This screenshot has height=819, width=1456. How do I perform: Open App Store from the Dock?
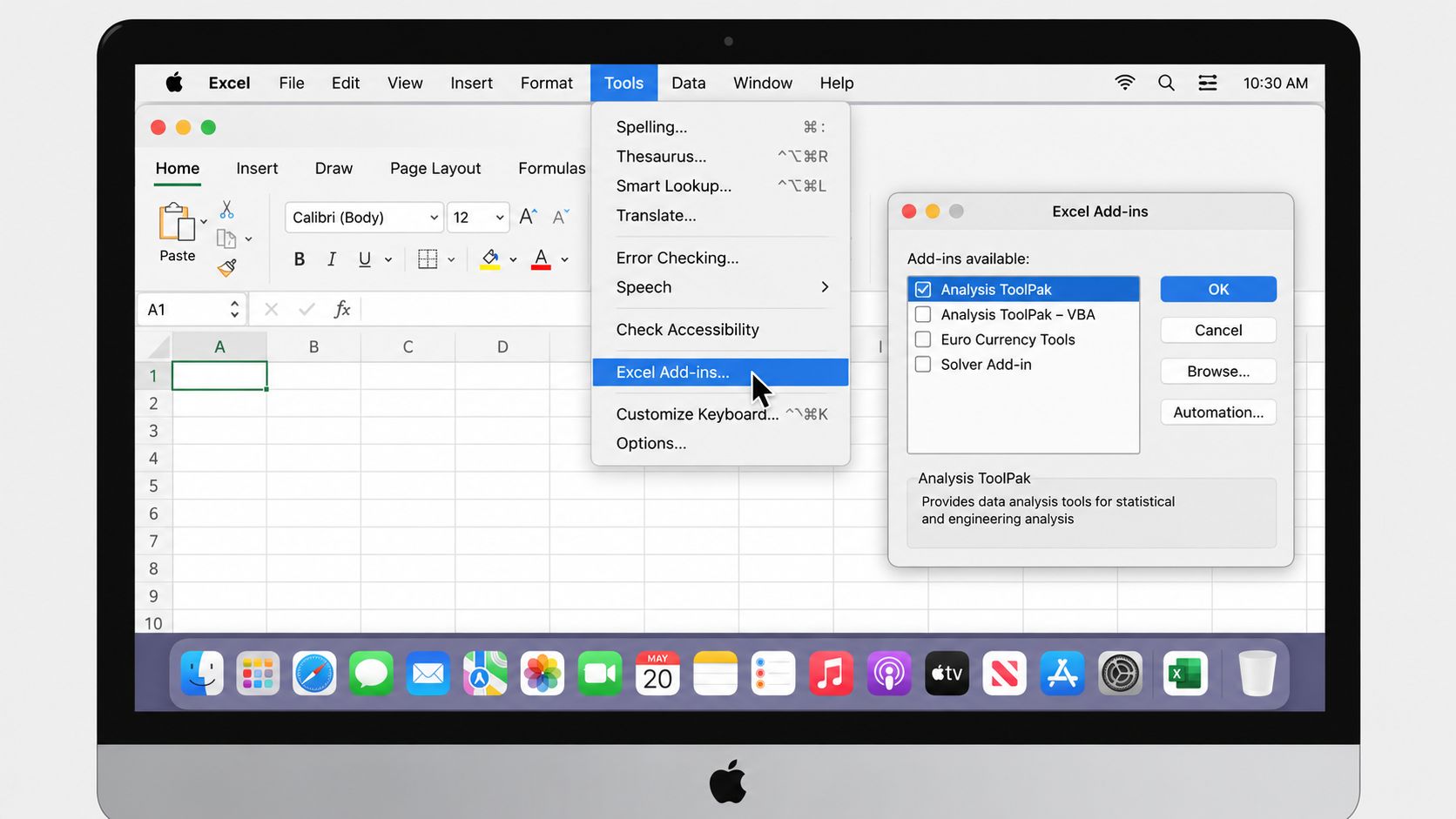[1062, 673]
